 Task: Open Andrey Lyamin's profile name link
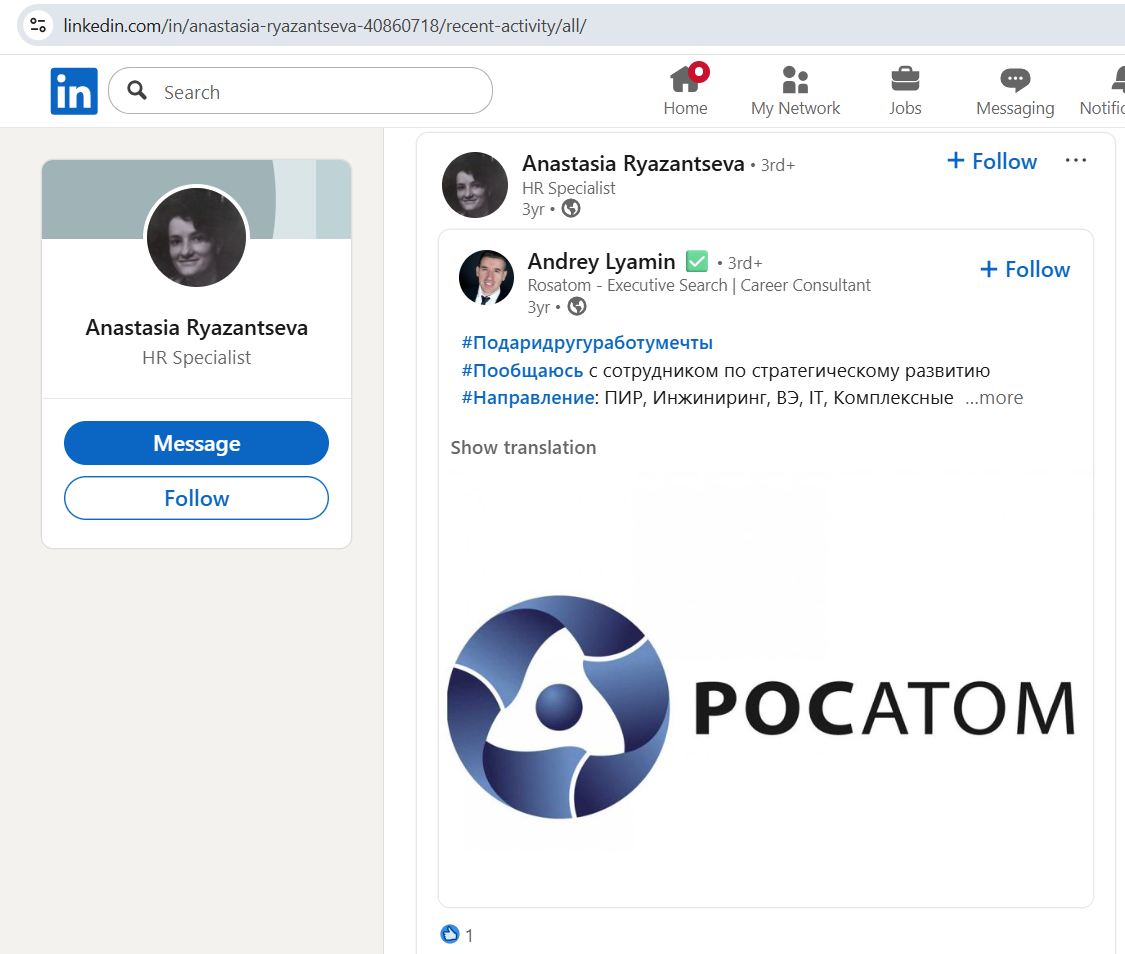click(601, 262)
